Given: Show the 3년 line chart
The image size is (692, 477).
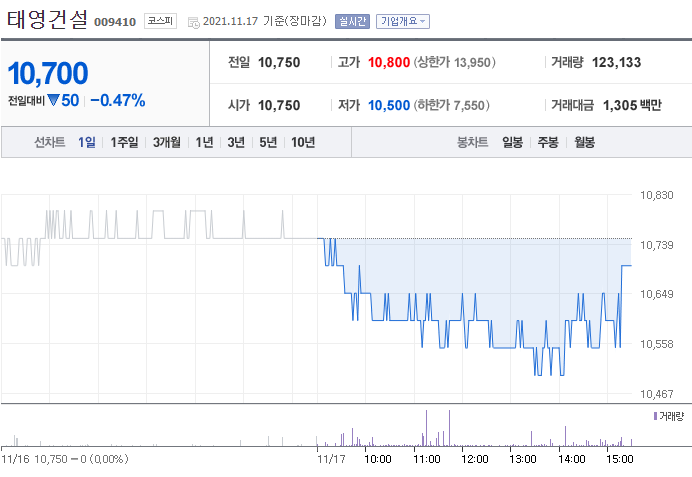Looking at the screenshot, I should point(236,142).
